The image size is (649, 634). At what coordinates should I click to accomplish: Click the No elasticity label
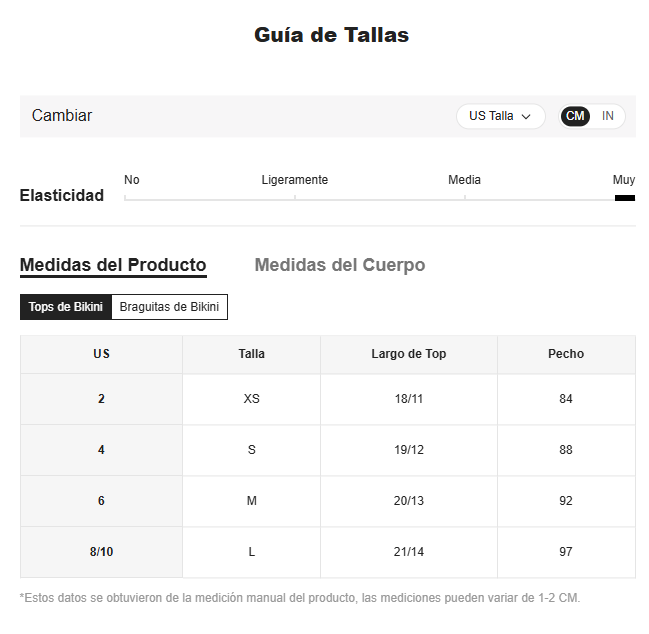[132, 180]
